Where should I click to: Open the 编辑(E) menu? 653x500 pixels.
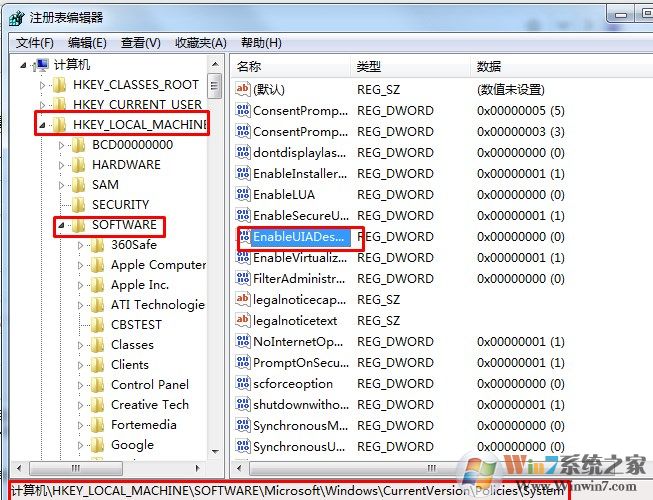(x=87, y=42)
